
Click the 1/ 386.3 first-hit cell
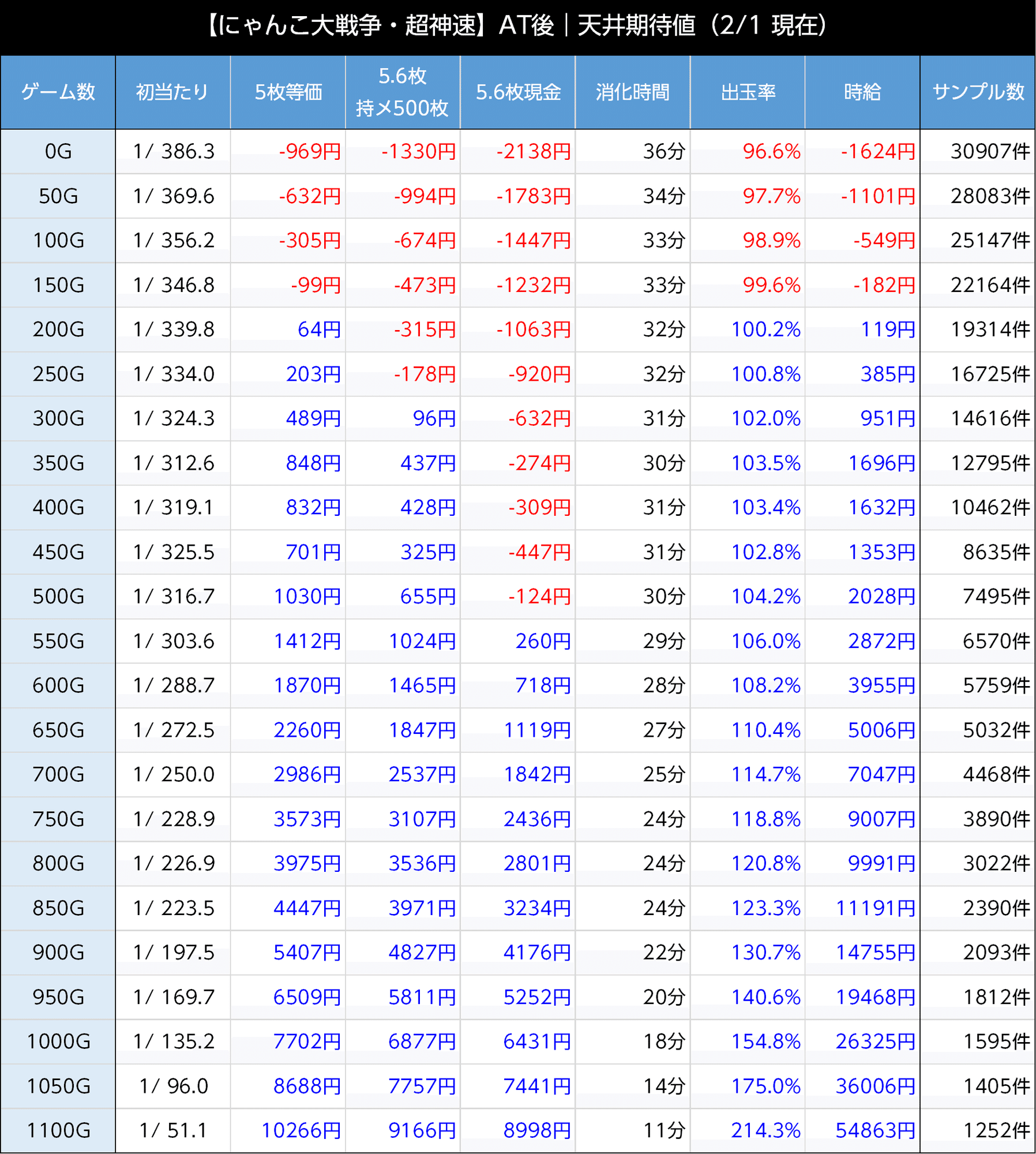pos(173,151)
